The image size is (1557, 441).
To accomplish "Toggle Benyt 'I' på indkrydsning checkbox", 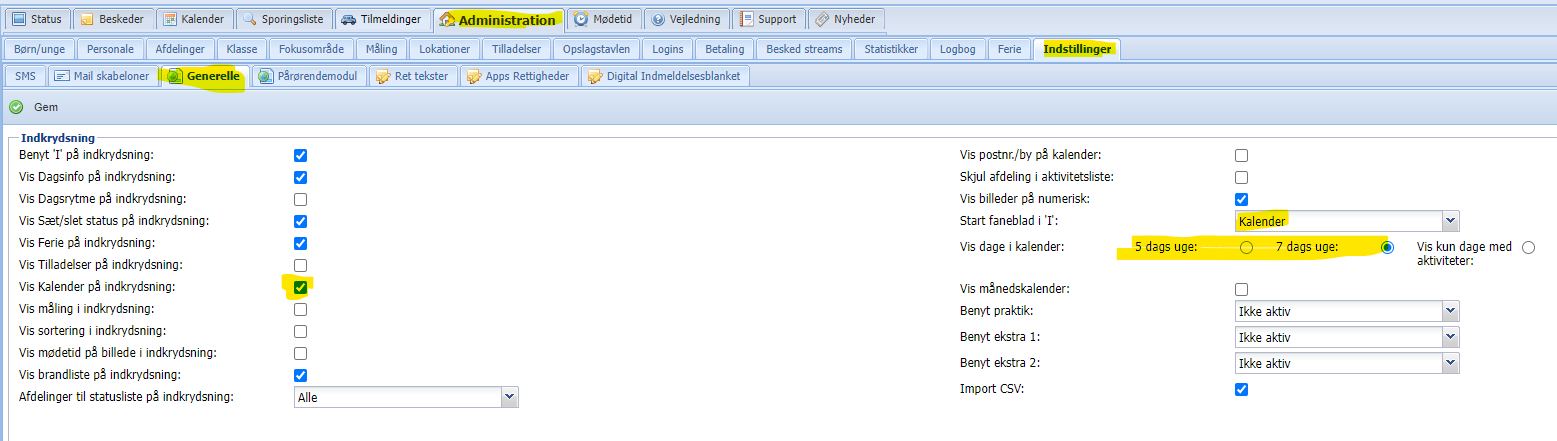I will click(x=300, y=155).
